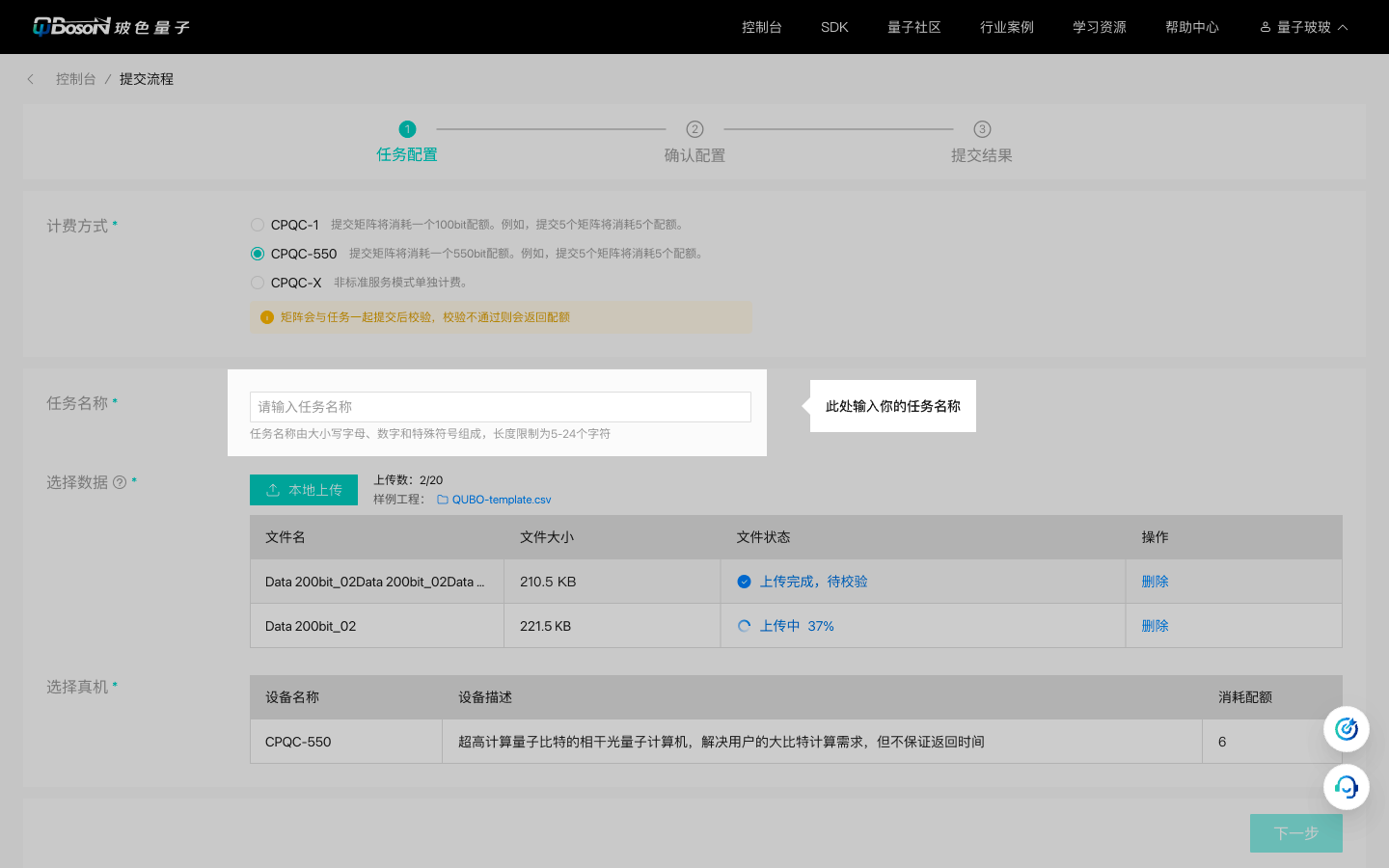The width and height of the screenshot is (1389, 868).
Task: Open the 量子社区 menu item
Action: coord(914,27)
